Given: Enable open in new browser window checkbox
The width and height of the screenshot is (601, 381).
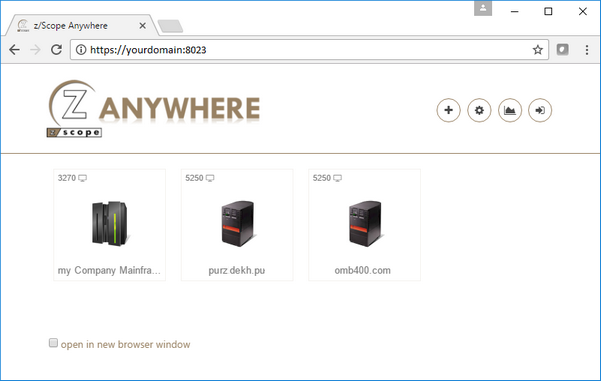Looking at the screenshot, I should 53,343.
